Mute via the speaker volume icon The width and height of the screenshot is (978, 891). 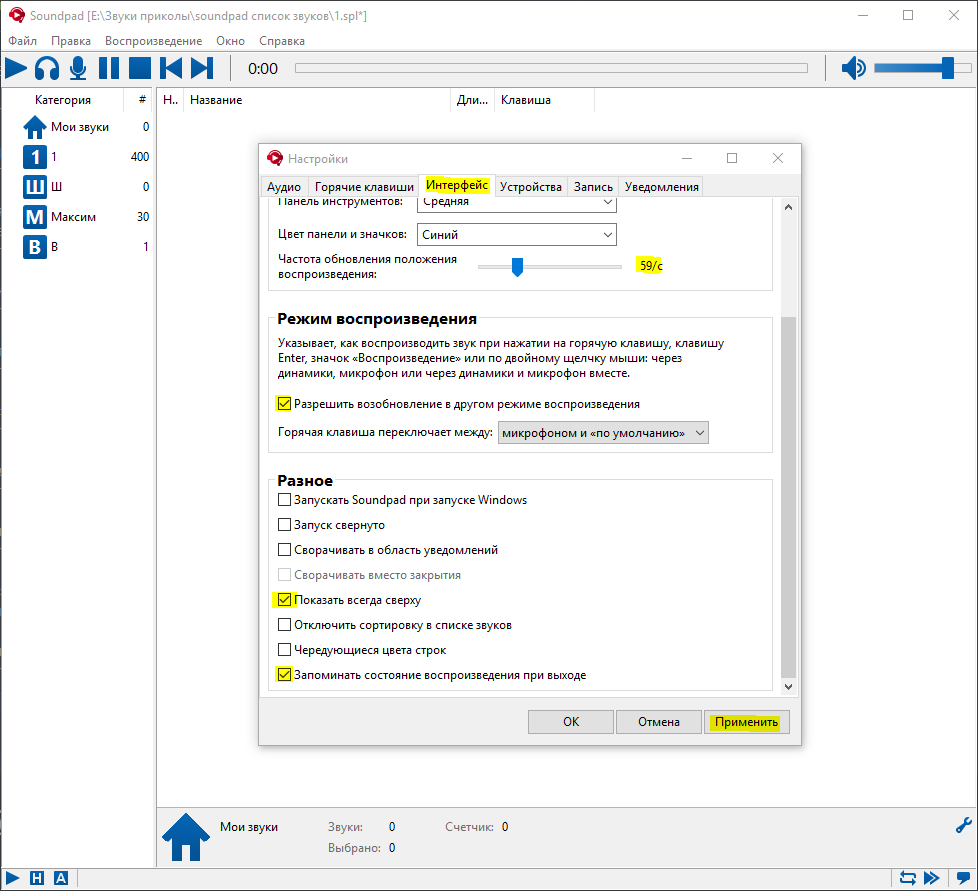[x=853, y=68]
